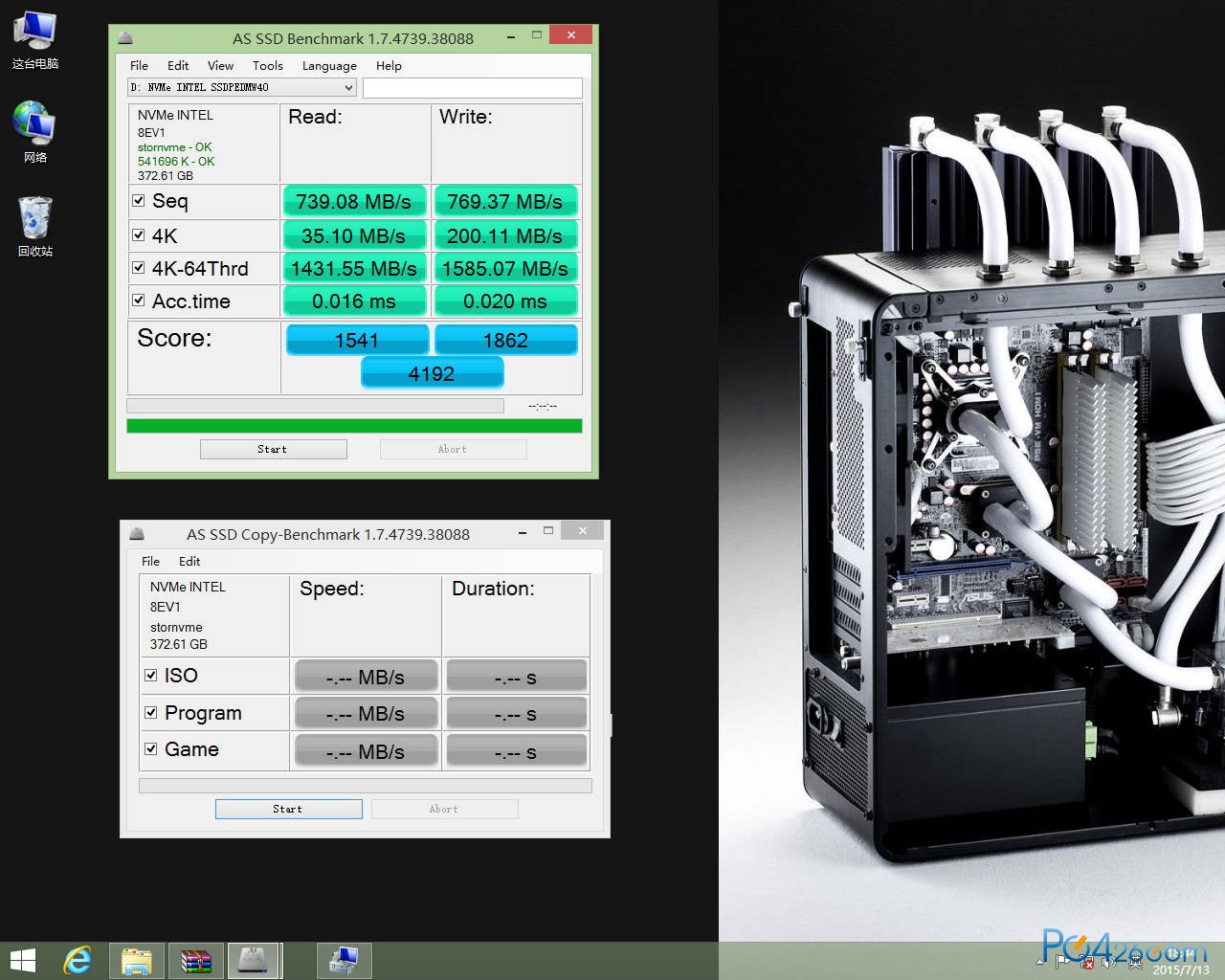Screen dimensions: 1225x980
Task: Open the Tools menu
Action: point(268,65)
